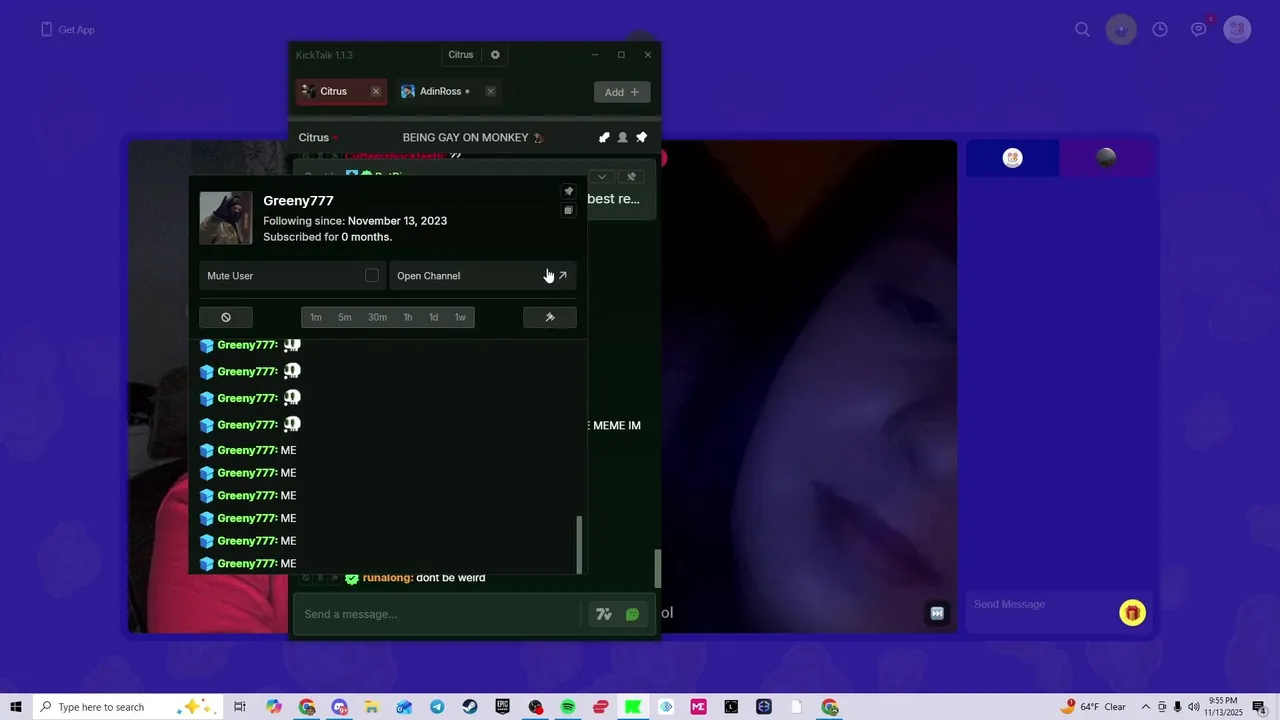Open the chatters user icon in Citrus header
Image resolution: width=1280 pixels, height=720 pixels.
pyautogui.click(x=622, y=137)
